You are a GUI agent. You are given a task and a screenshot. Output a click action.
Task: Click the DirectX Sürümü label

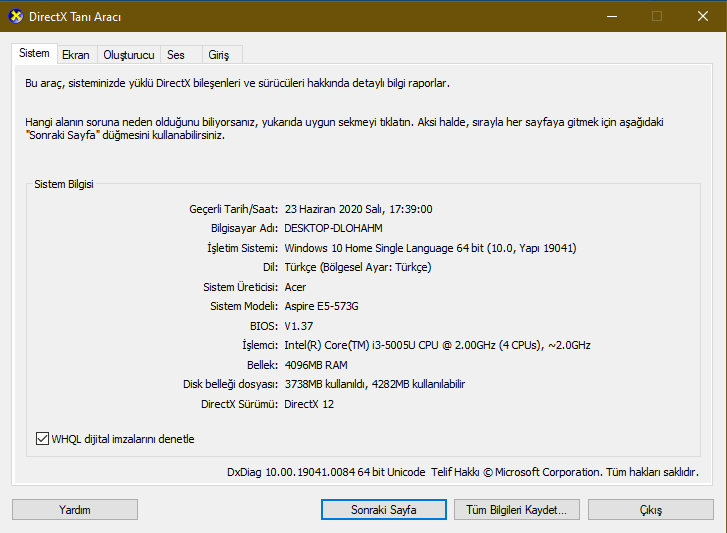[239, 404]
